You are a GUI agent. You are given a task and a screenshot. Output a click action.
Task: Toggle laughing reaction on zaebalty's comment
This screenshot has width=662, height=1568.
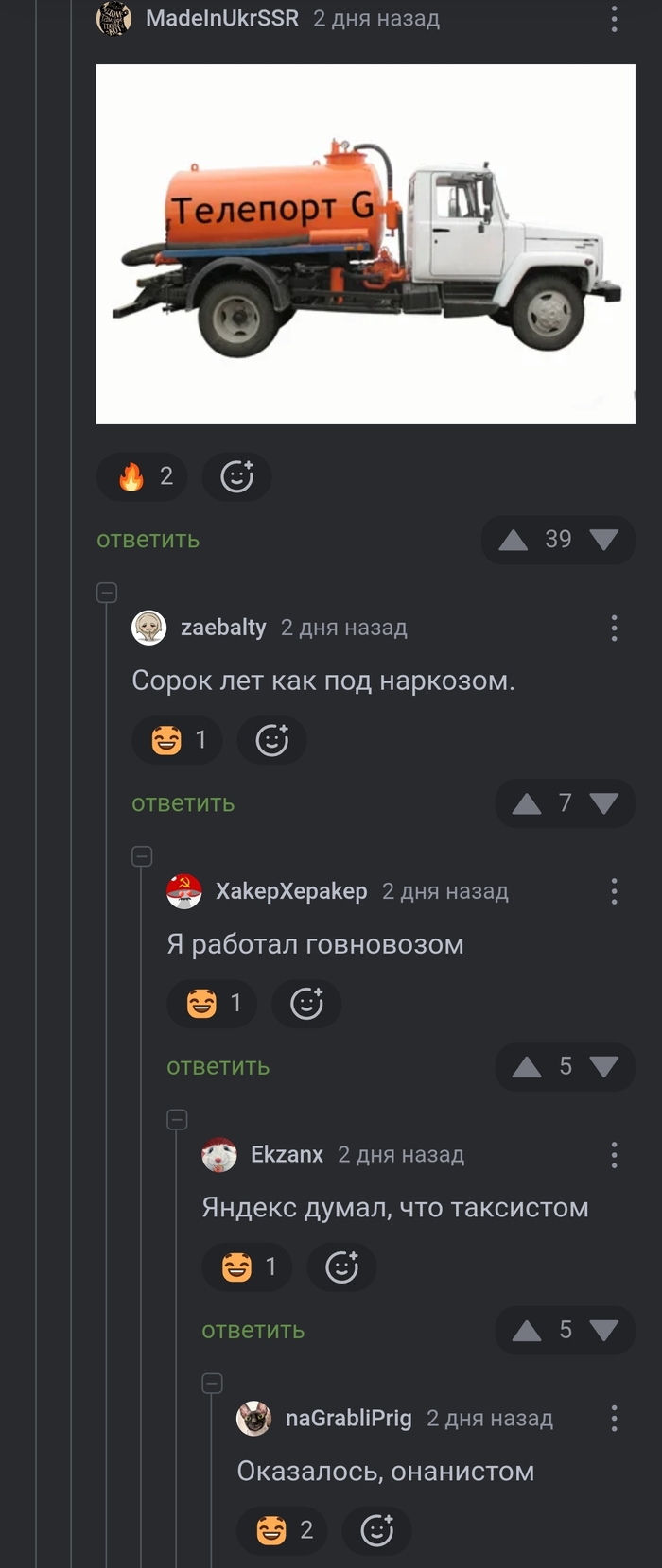pos(177,740)
